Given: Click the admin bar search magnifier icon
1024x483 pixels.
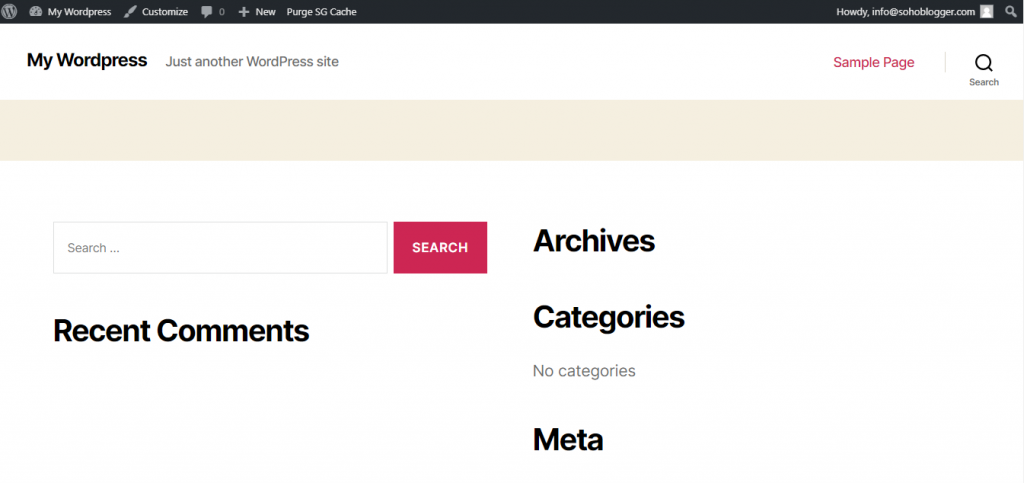Looking at the screenshot, I should point(1011,12).
